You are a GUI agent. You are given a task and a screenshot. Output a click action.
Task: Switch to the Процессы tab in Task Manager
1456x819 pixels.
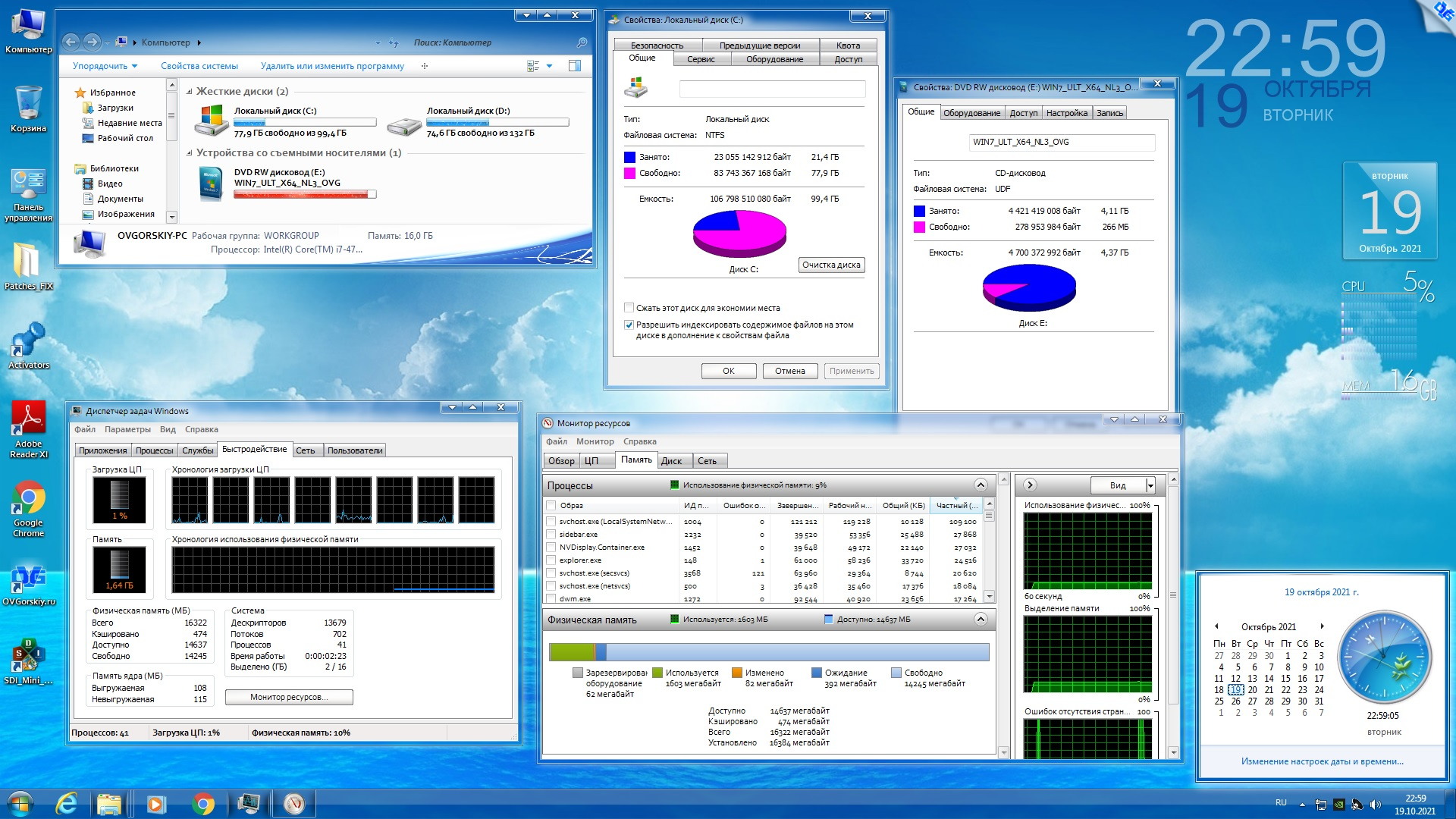coord(155,450)
